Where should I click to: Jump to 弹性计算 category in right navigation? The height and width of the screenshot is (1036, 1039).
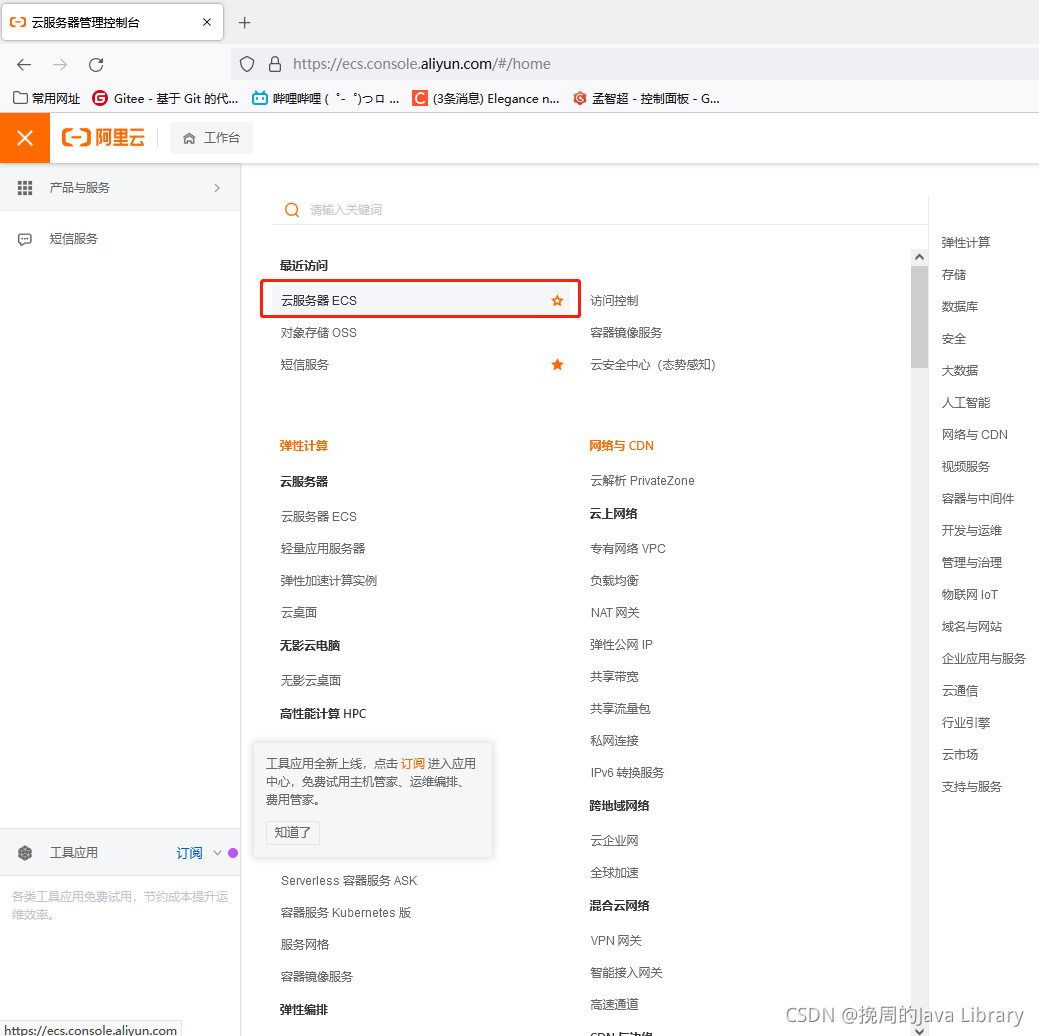(x=965, y=243)
